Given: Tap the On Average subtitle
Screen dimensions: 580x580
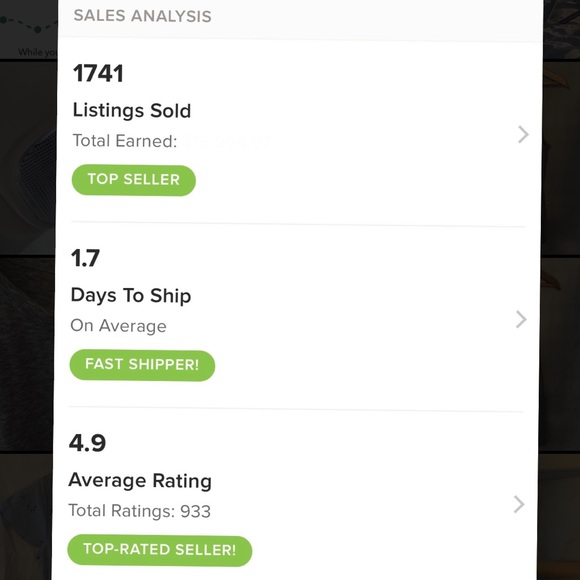Looking at the screenshot, I should [118, 326].
